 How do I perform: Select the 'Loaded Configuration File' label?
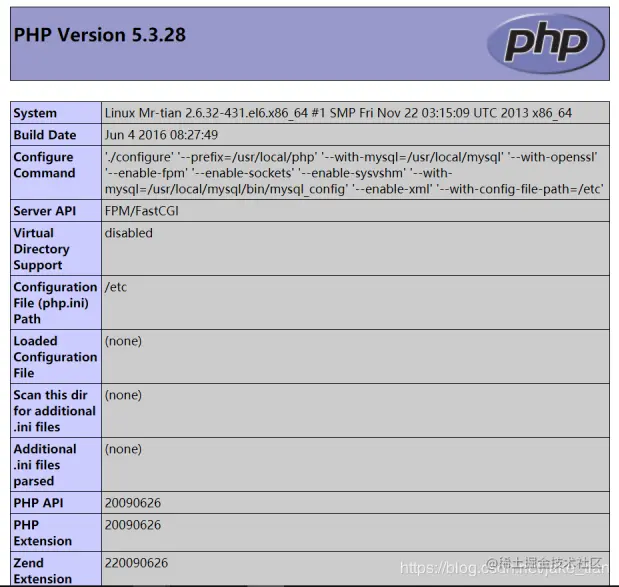[55, 357]
